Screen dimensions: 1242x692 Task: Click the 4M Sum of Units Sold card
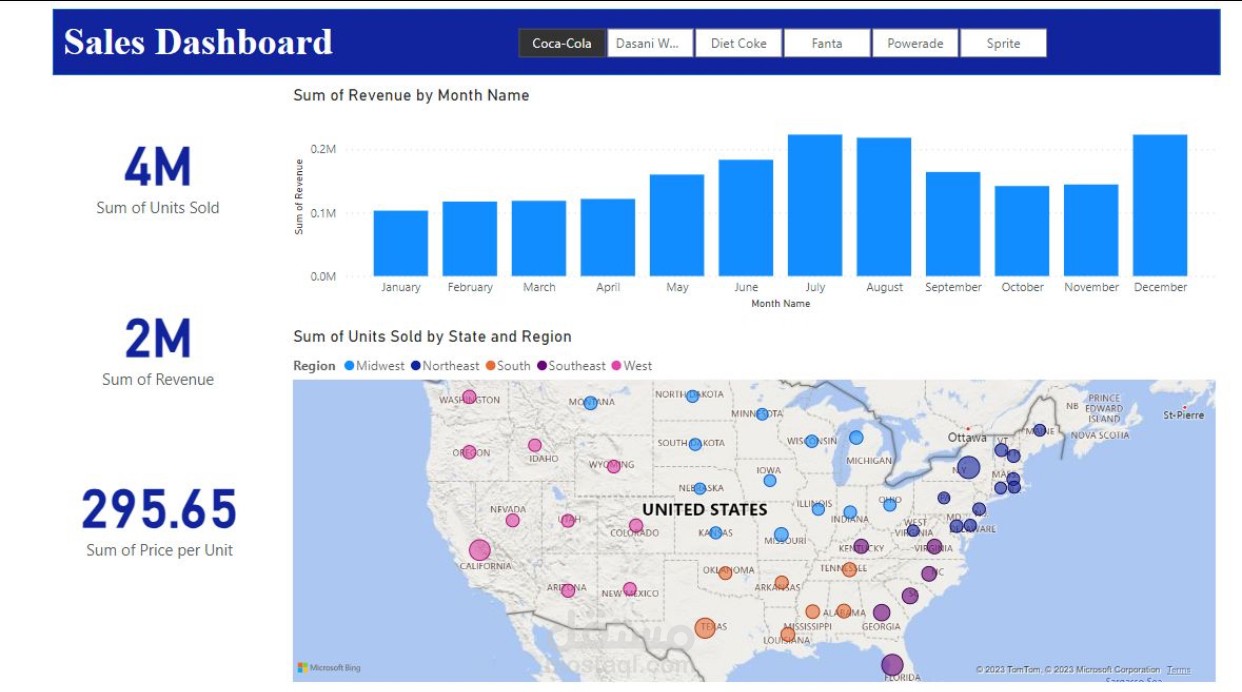(x=158, y=181)
